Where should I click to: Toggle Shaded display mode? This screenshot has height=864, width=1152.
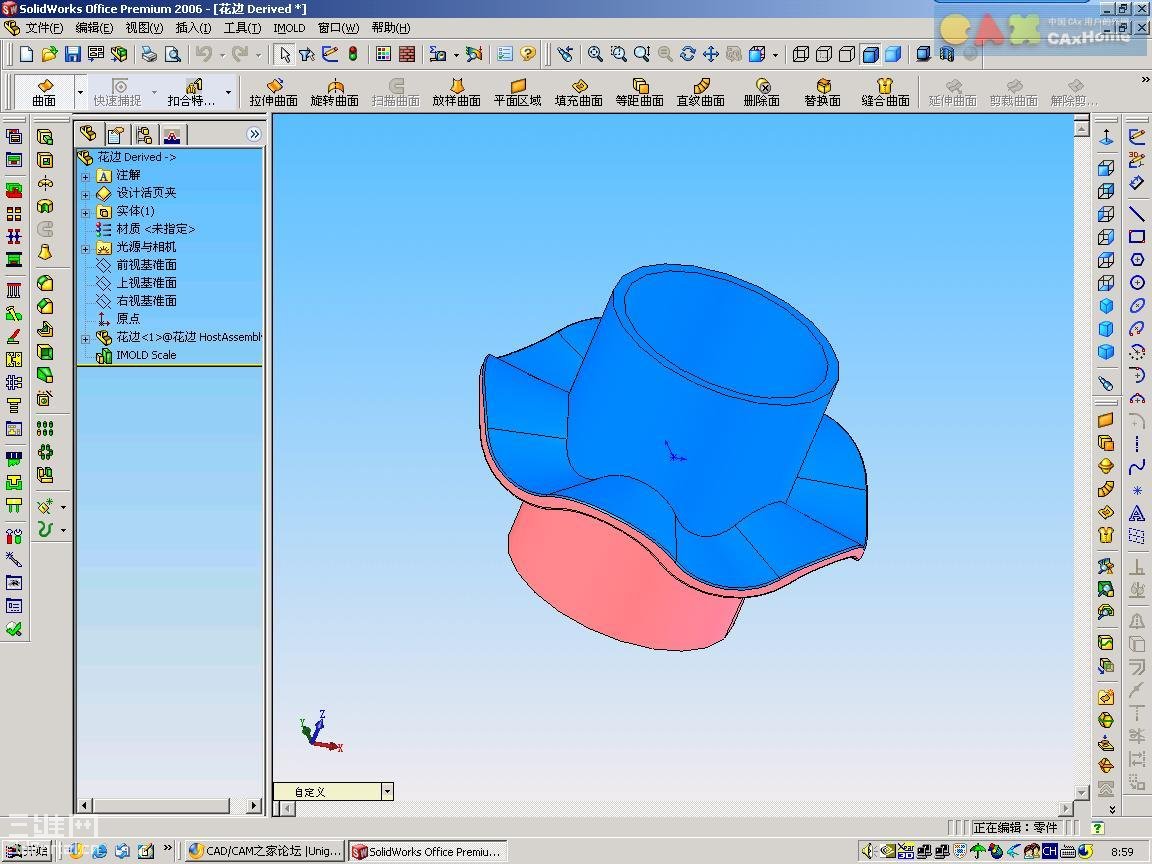(x=893, y=54)
